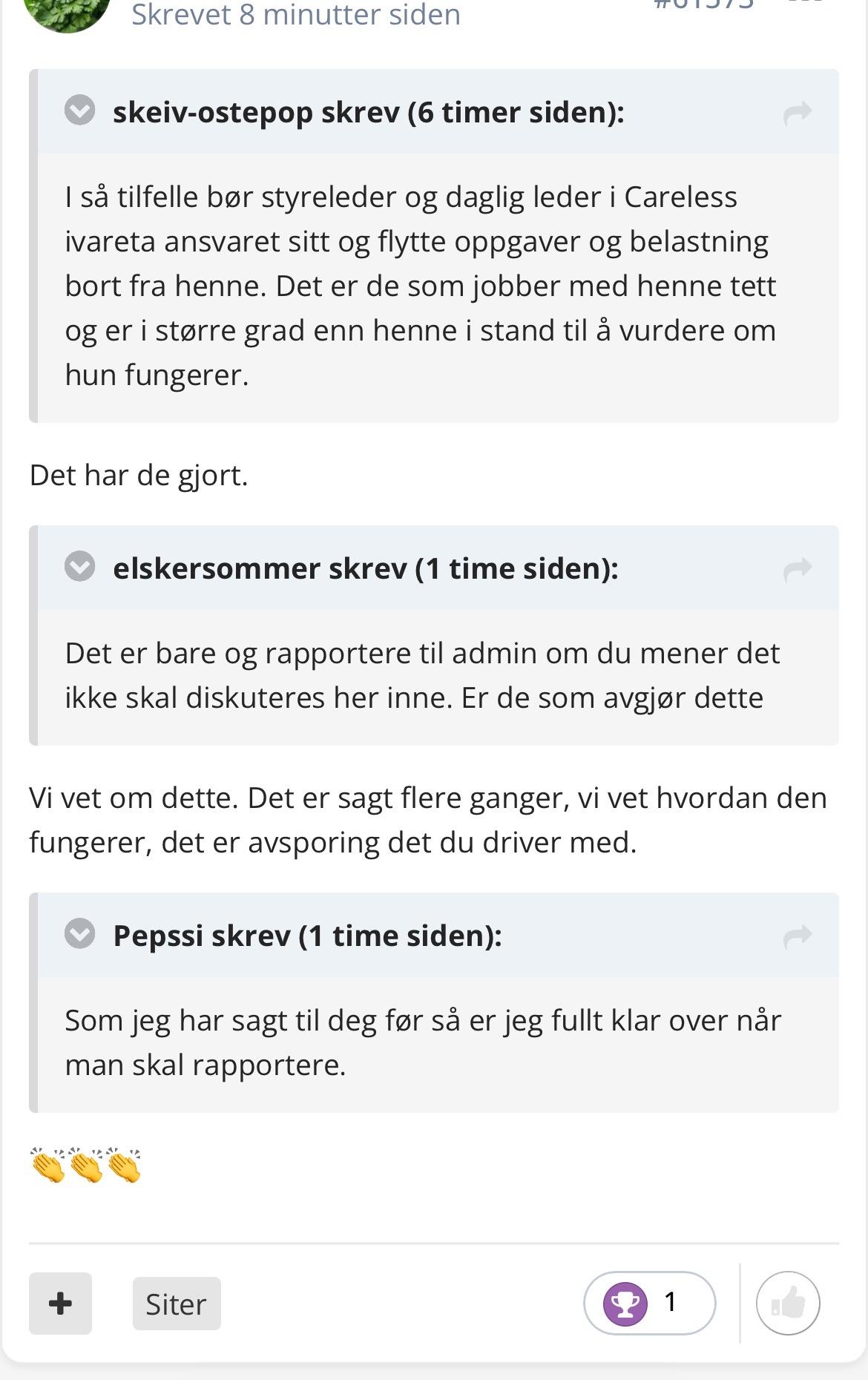Show reaction count number beside trophy

click(671, 1302)
